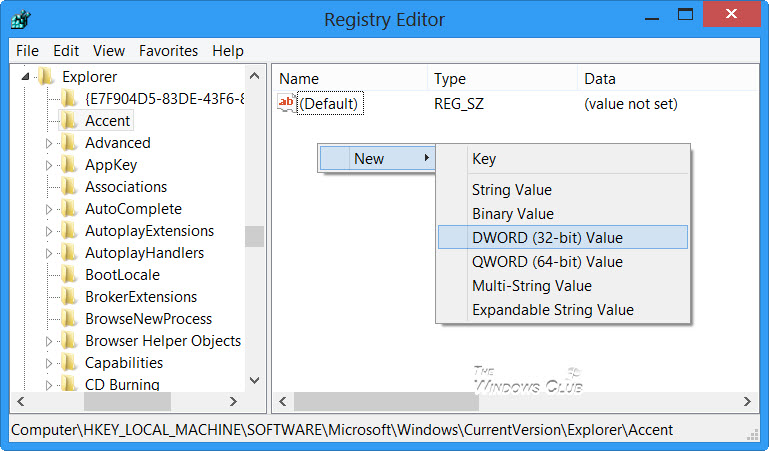Click the Name column header
The image size is (769, 451).
pyautogui.click(x=299, y=78)
